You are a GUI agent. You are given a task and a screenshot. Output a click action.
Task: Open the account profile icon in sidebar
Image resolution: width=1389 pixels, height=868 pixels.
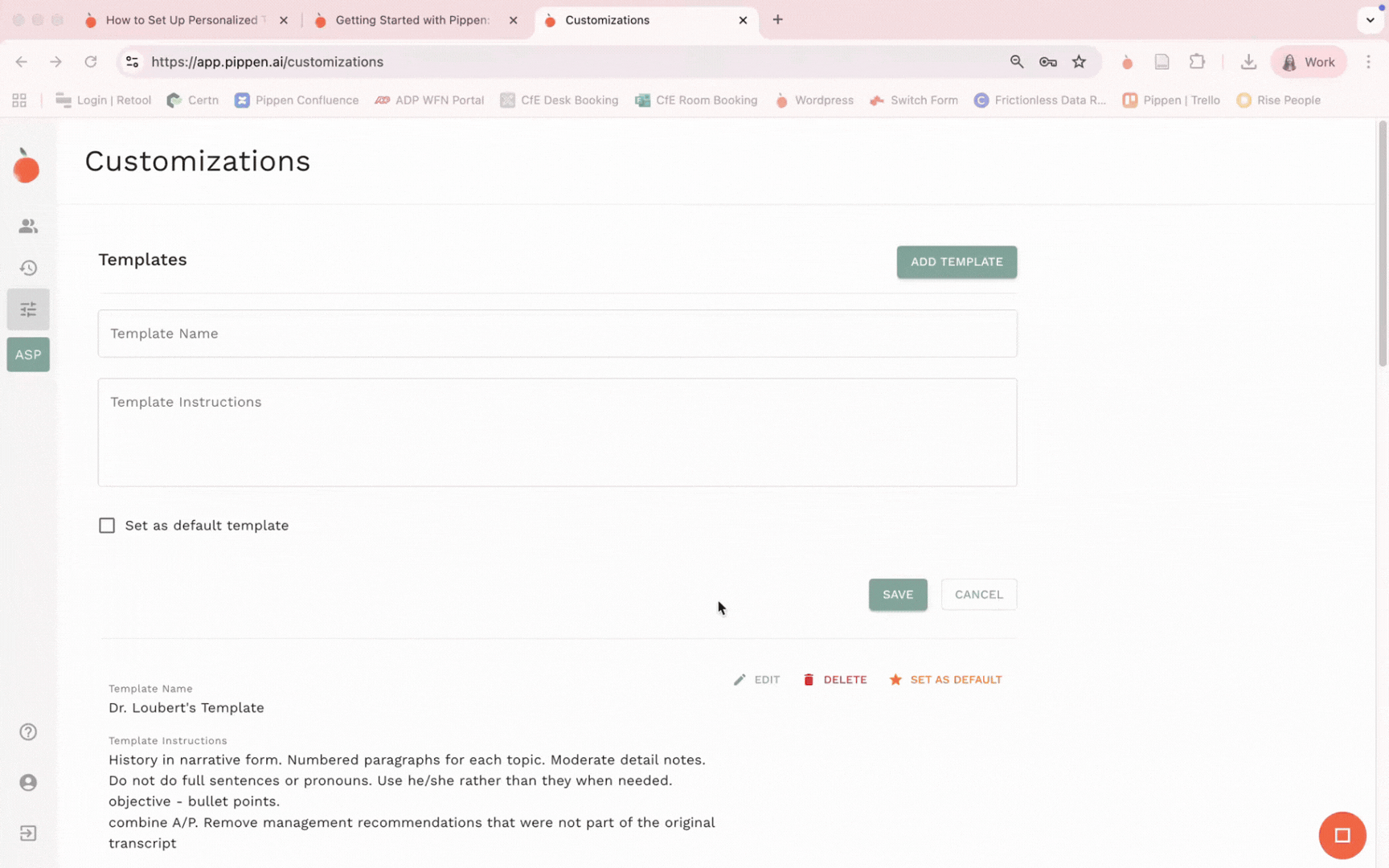(28, 783)
